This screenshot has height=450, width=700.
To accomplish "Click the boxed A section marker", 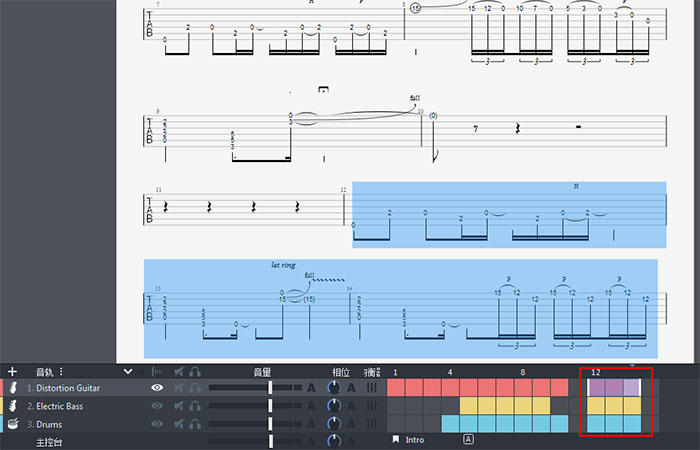I will point(468,439).
